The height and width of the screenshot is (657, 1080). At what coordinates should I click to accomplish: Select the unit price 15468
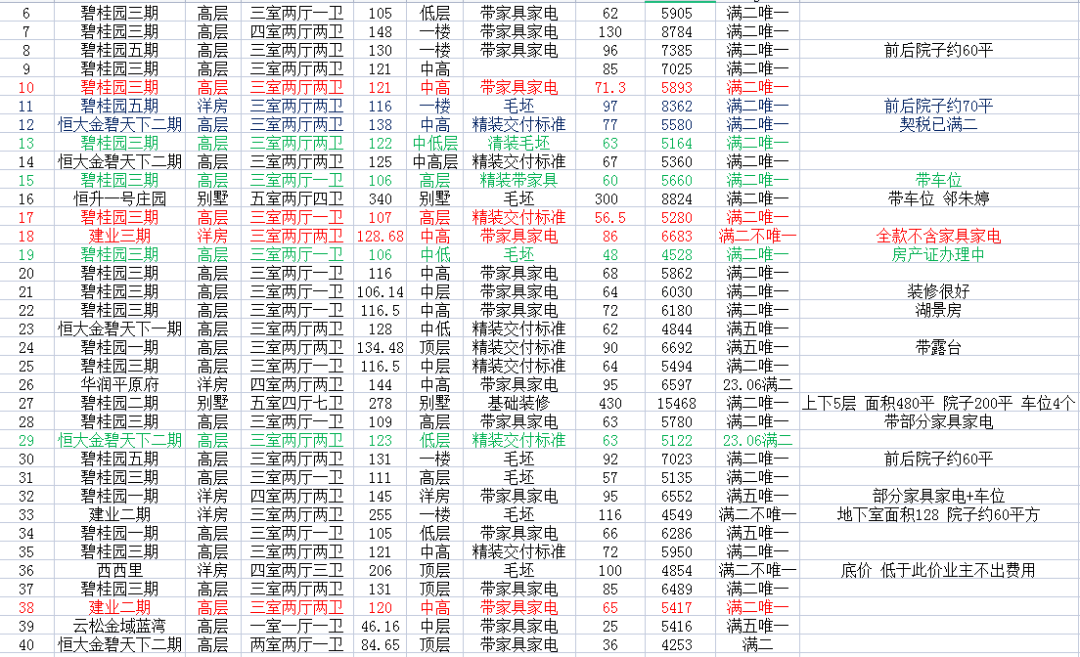pyautogui.click(x=677, y=404)
